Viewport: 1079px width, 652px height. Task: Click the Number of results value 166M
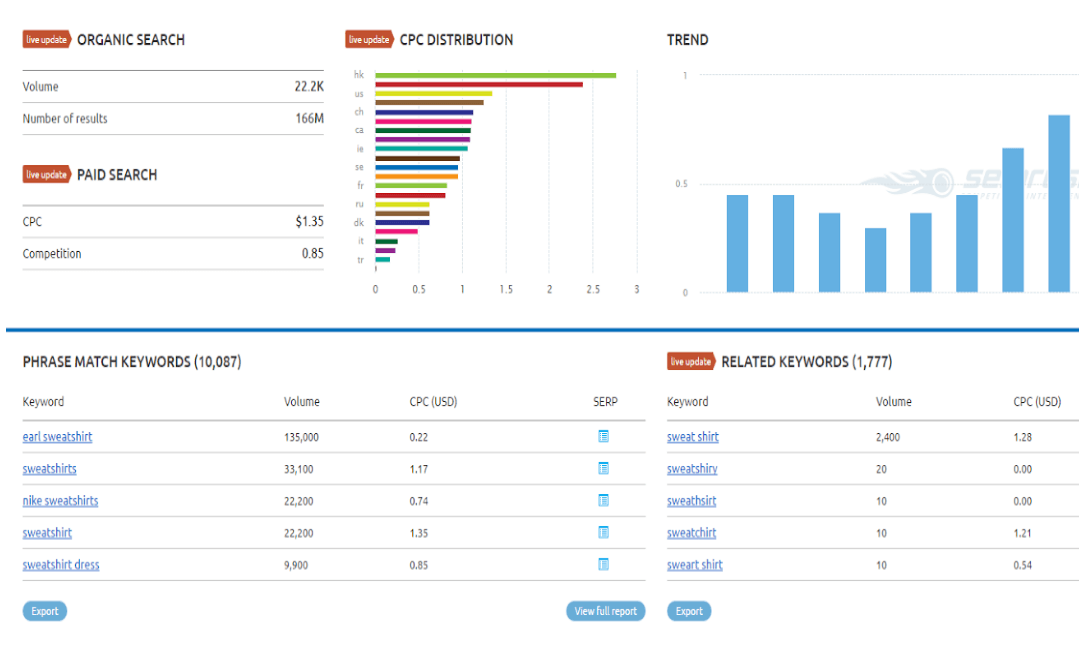point(310,118)
